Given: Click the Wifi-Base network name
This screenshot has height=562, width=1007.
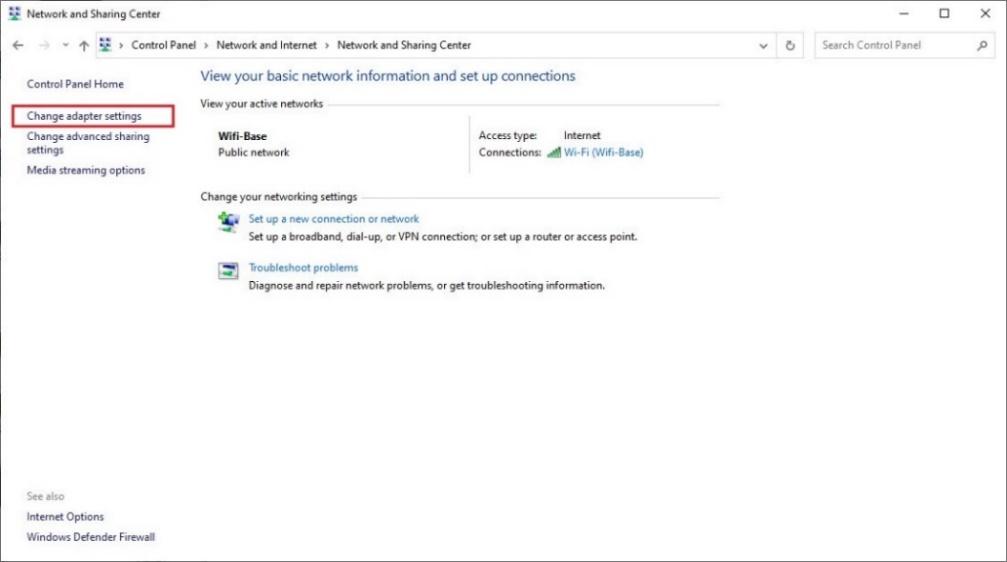Looking at the screenshot, I should click(242, 136).
